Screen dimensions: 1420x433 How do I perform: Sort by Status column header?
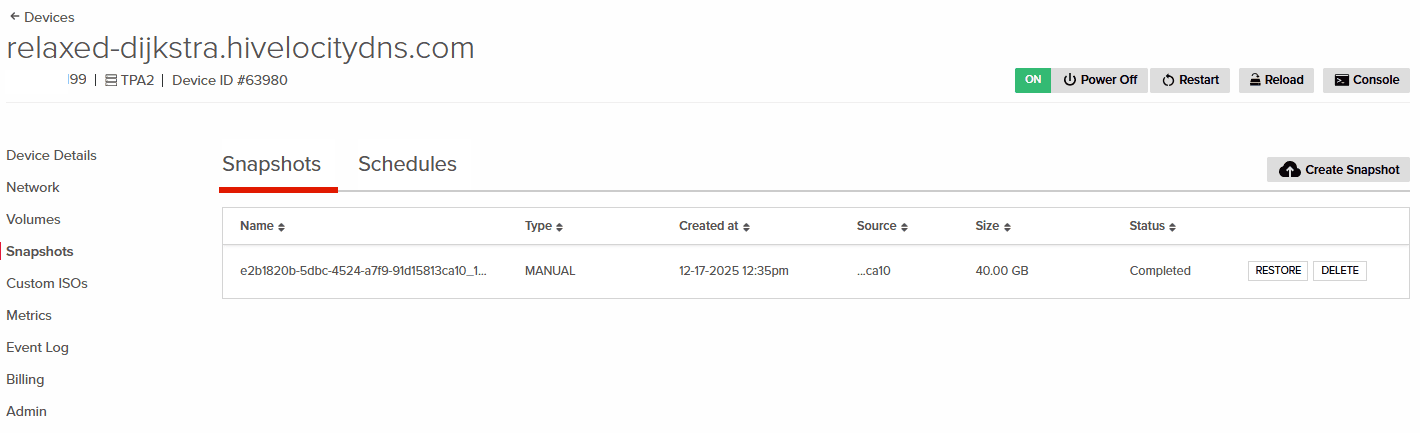(x=1152, y=226)
